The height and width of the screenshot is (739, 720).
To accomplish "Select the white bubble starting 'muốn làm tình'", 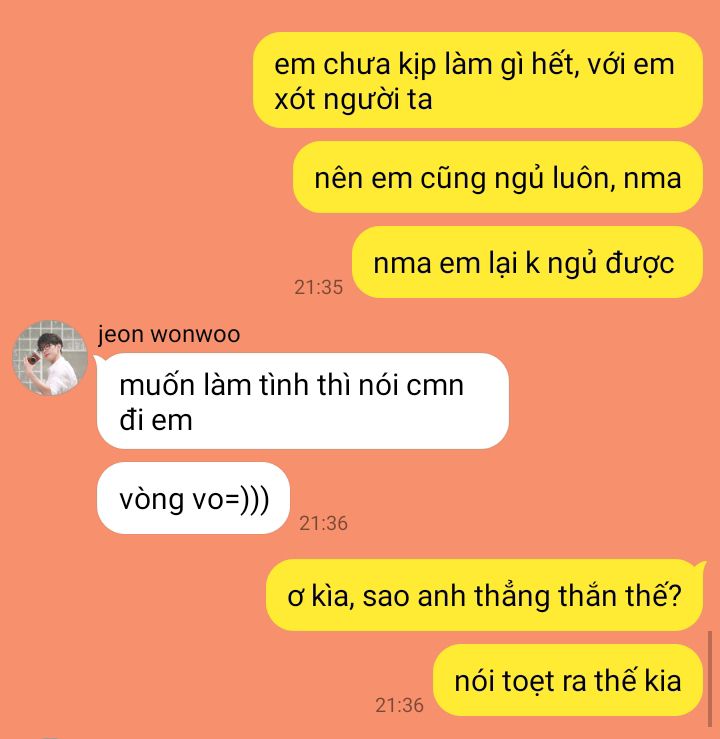I will click(x=303, y=401).
